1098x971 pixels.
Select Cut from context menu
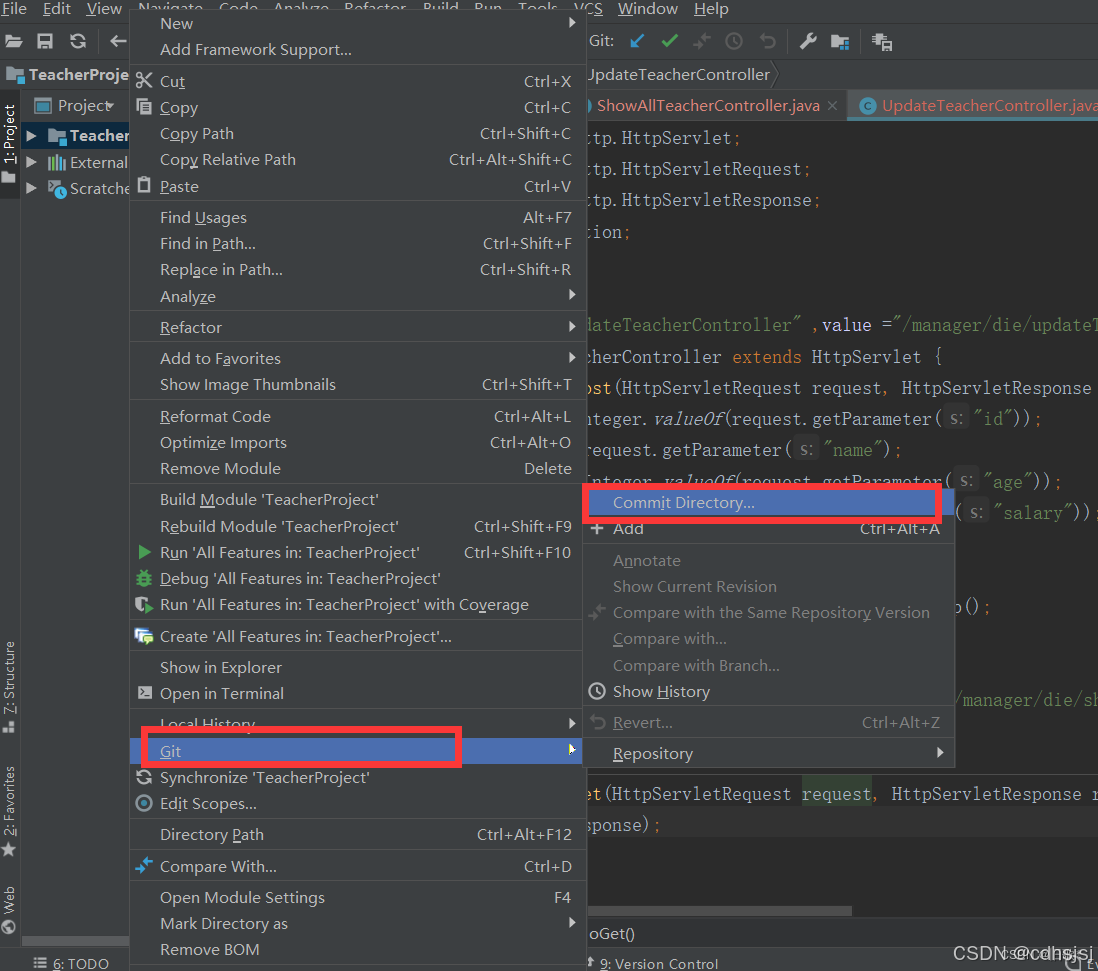click(x=357, y=81)
